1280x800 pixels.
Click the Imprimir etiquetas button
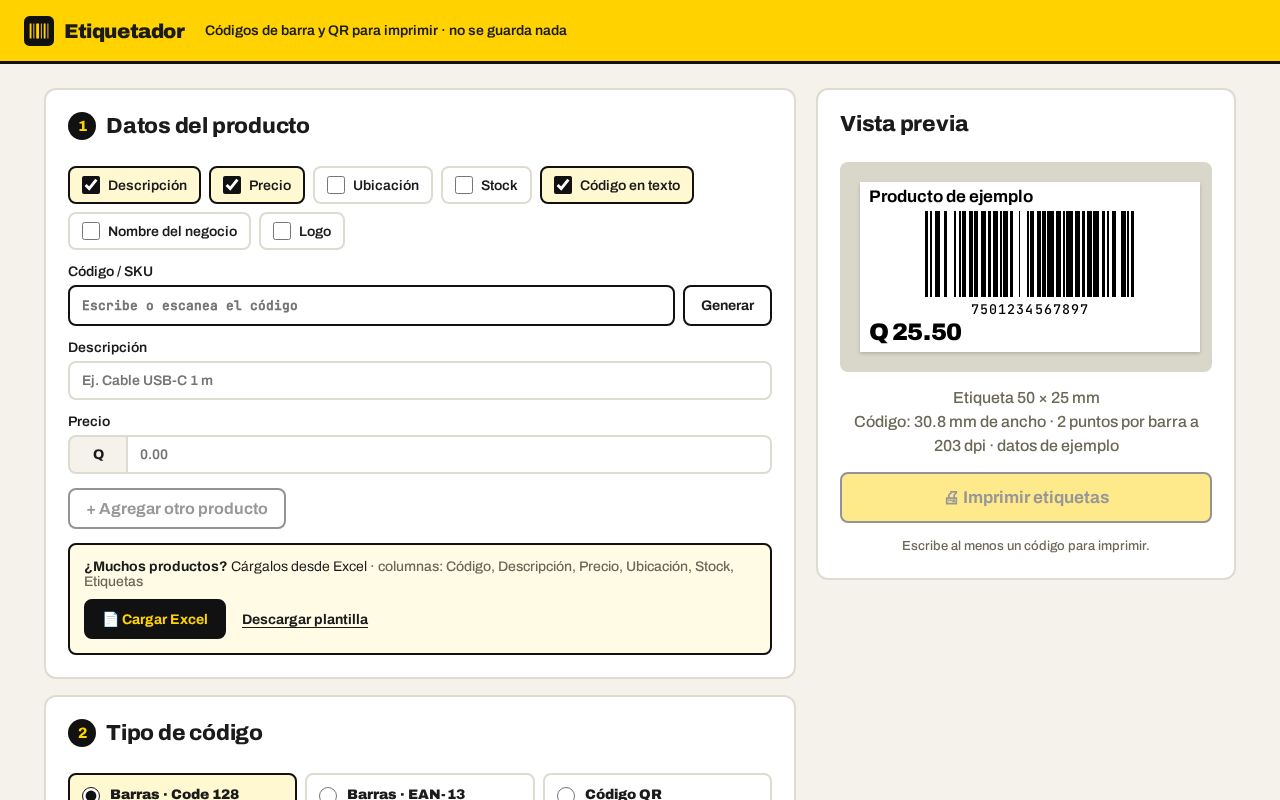tap(1026, 497)
